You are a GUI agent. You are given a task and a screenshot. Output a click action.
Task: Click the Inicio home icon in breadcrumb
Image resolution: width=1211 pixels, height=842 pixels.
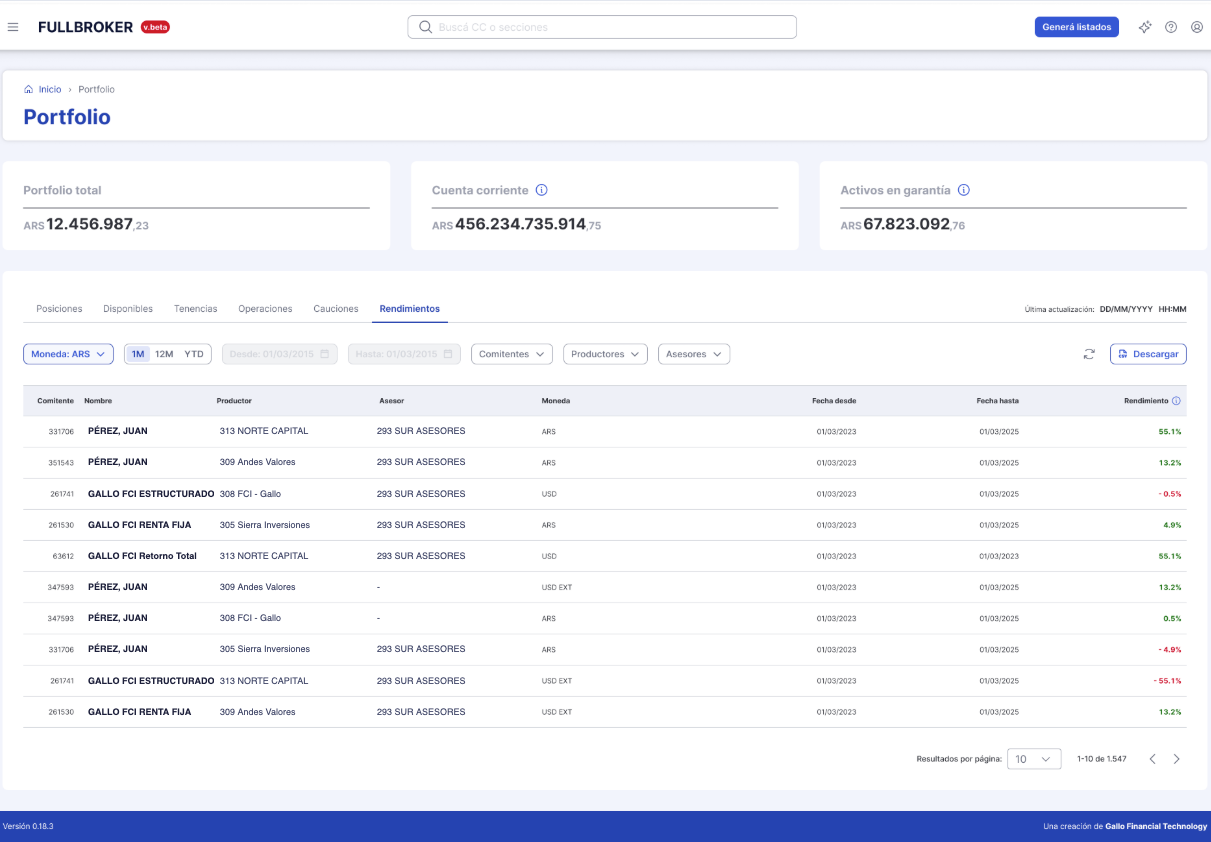coord(29,89)
